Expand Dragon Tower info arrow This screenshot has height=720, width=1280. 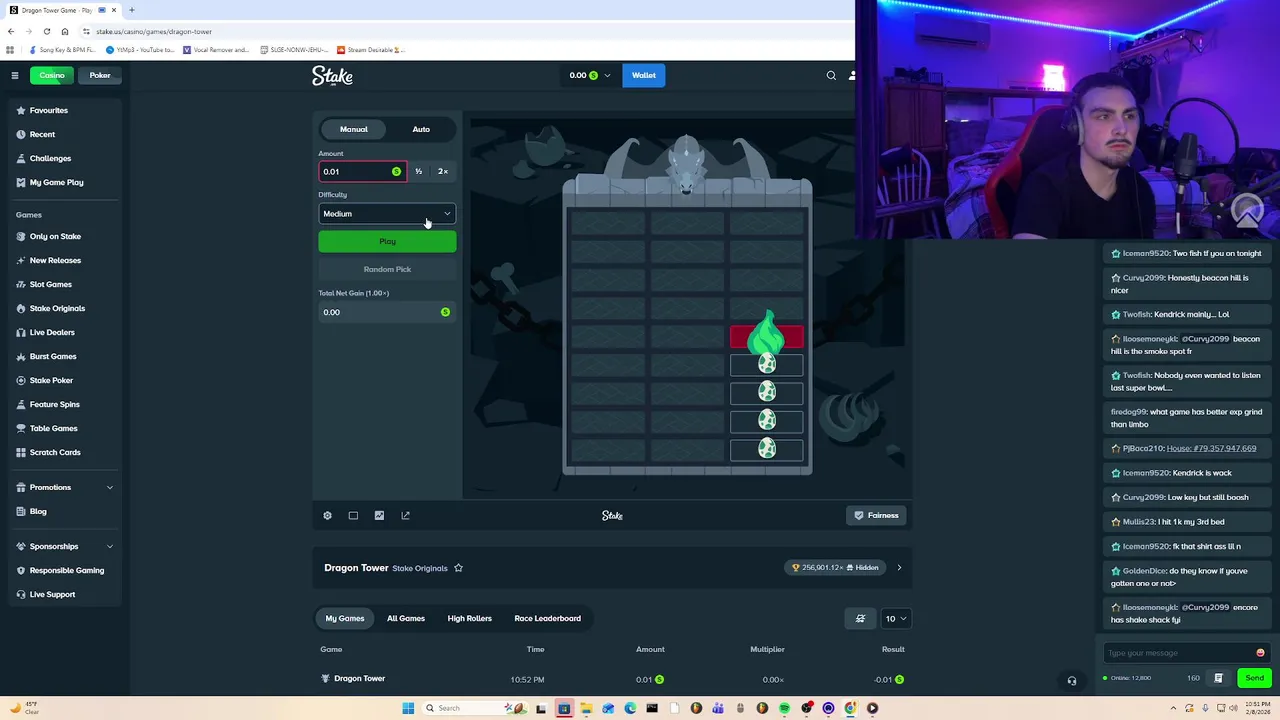click(x=898, y=568)
